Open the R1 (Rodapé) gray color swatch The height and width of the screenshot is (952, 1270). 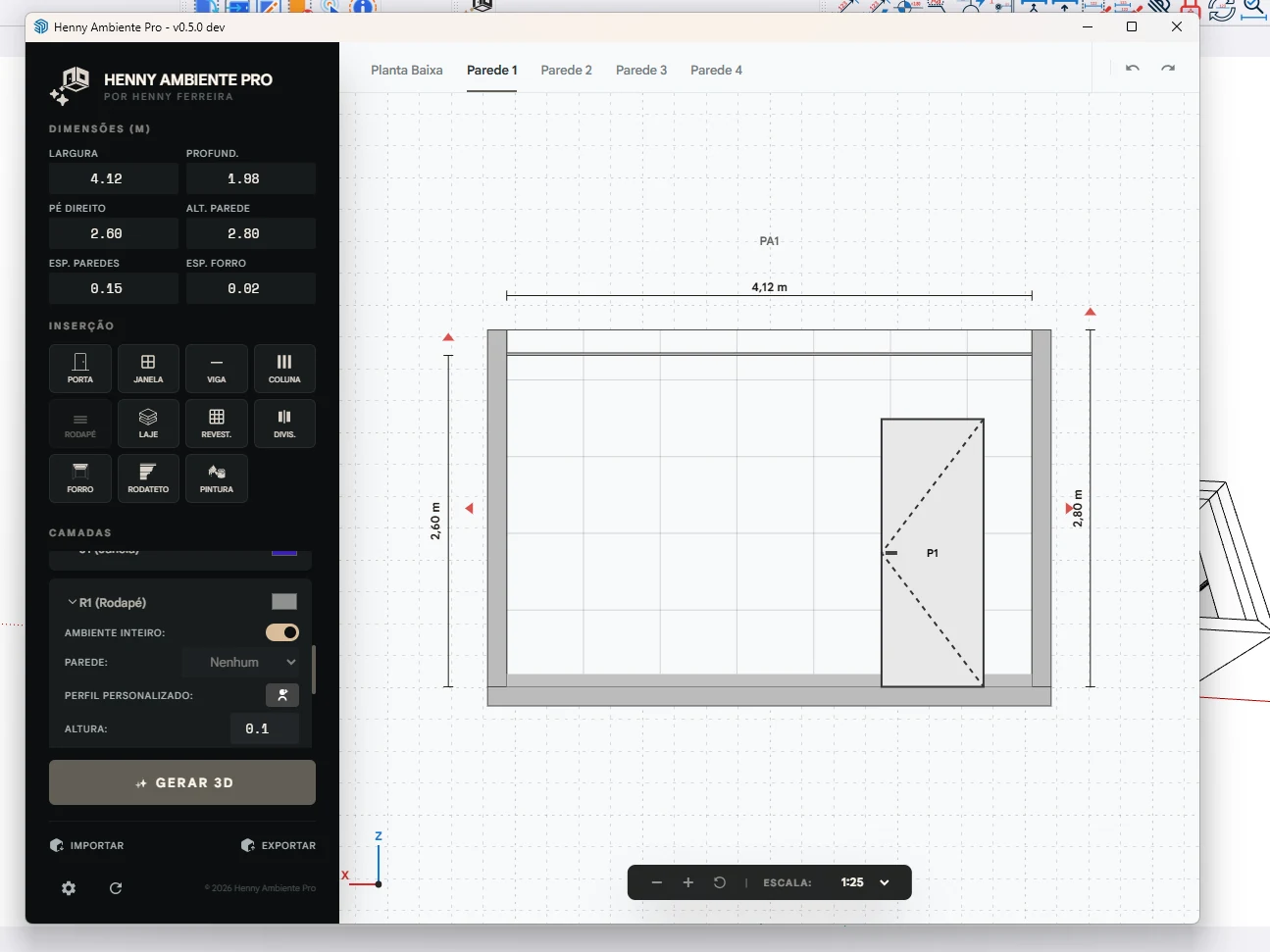click(x=284, y=602)
